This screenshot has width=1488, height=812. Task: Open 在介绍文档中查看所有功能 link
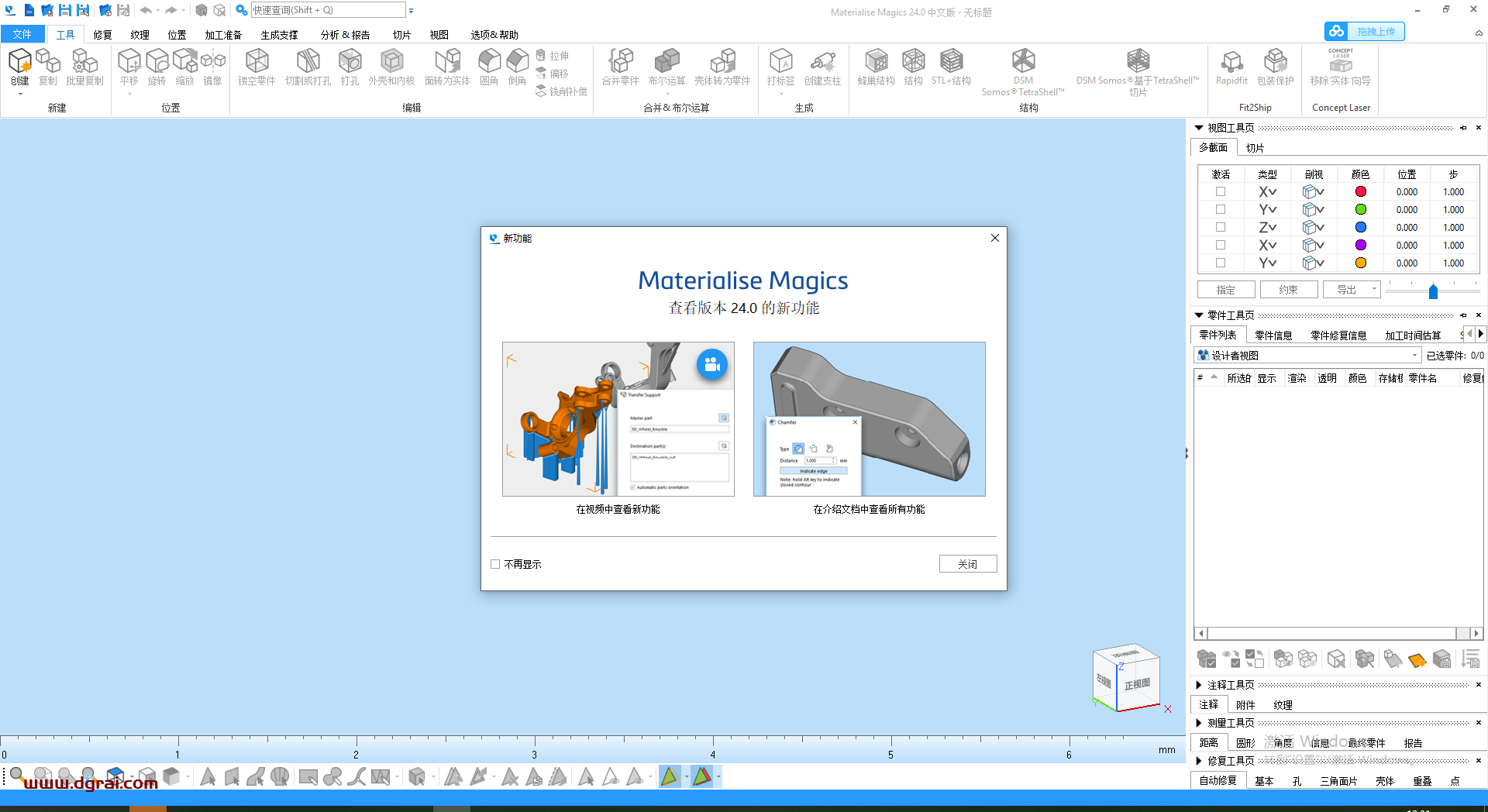coord(869,509)
